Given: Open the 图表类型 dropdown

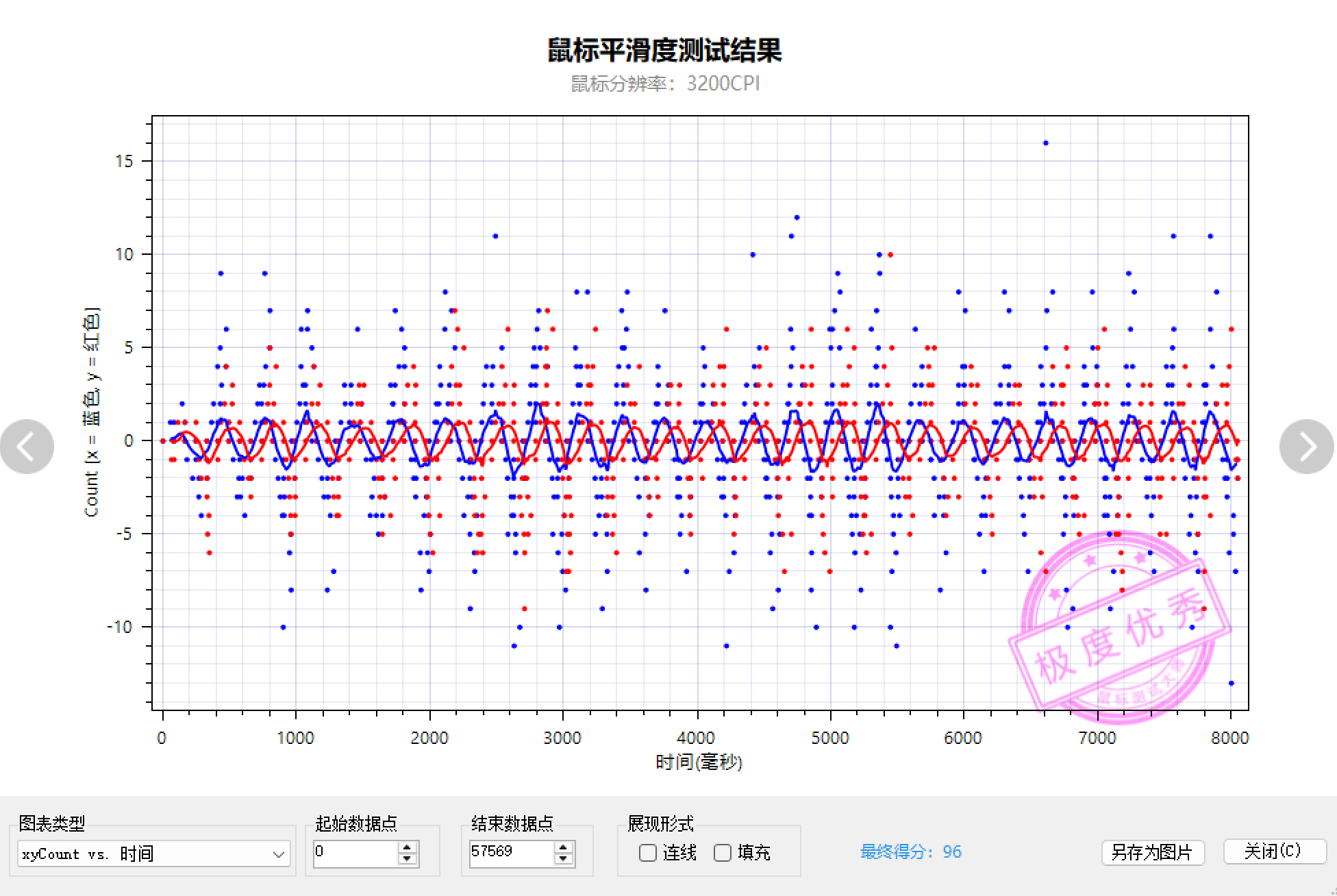Looking at the screenshot, I should click(x=153, y=854).
